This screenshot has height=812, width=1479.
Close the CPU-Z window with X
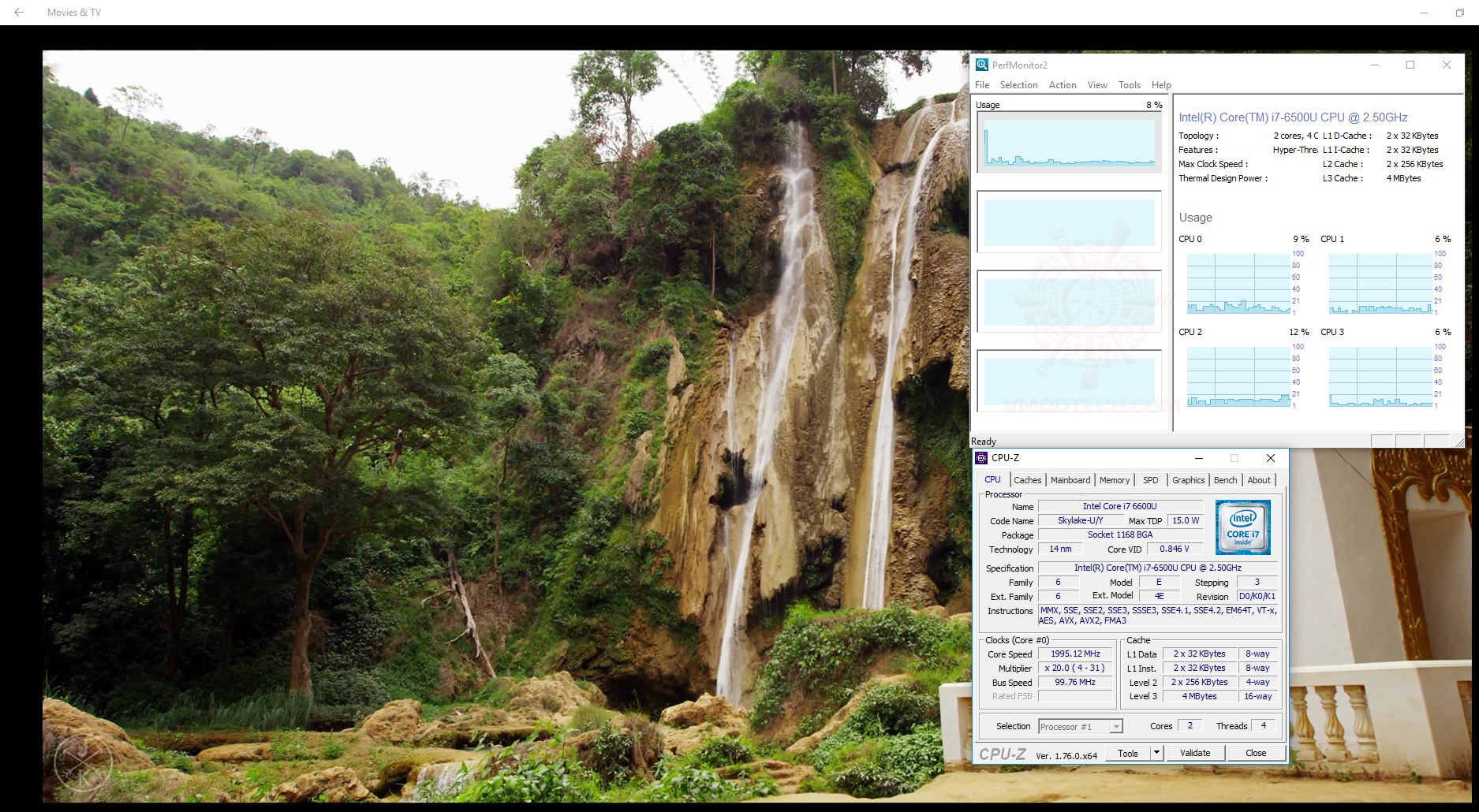1271,458
